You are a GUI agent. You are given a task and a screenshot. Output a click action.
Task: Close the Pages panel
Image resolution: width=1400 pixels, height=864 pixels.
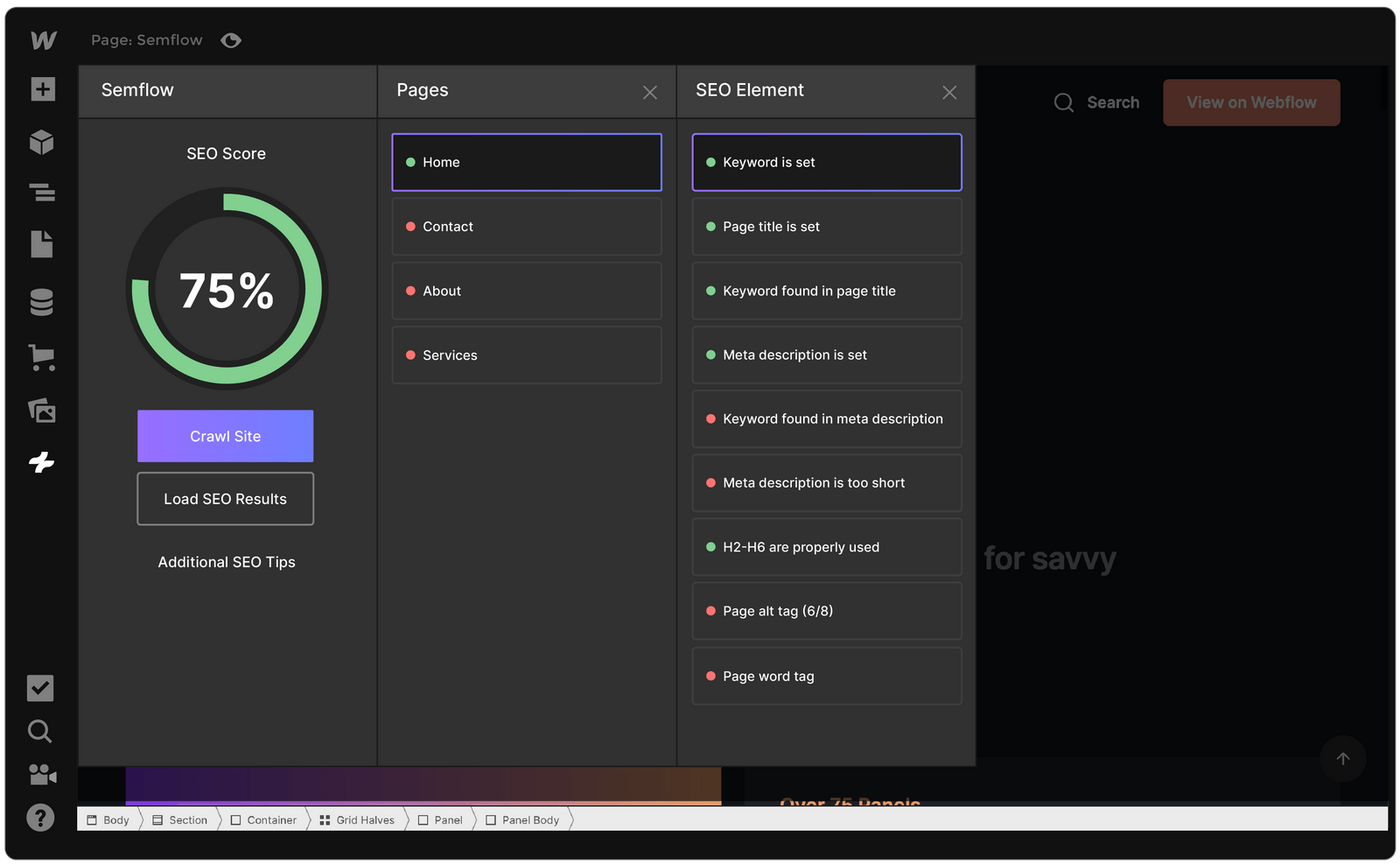650,92
